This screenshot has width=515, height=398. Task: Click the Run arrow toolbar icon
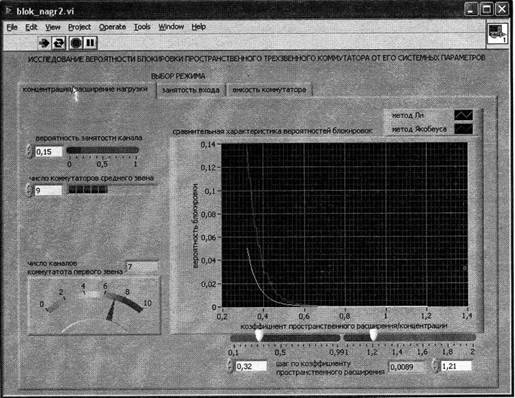coord(44,43)
